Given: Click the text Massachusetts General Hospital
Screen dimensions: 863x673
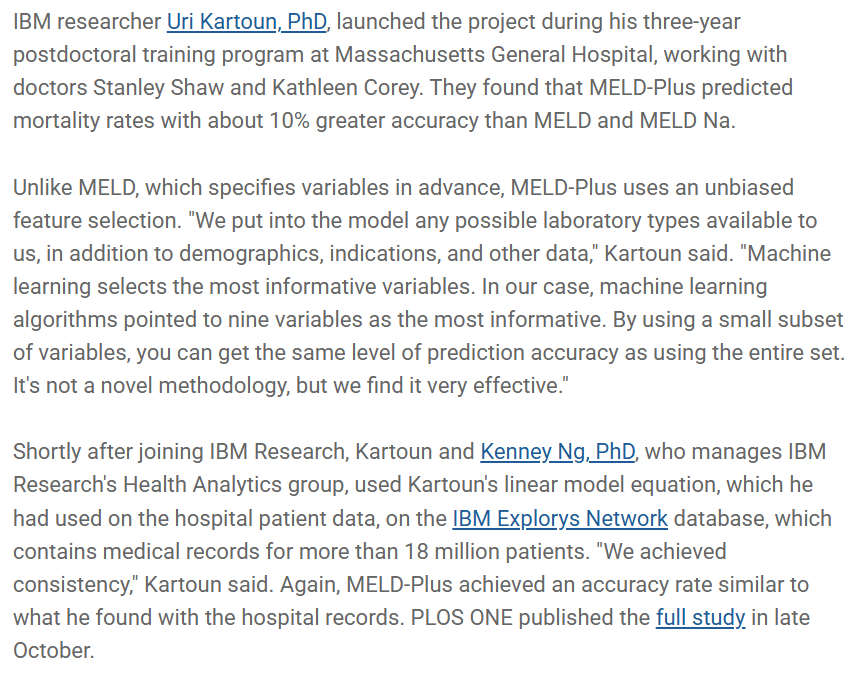Looking at the screenshot, I should 494,55.
